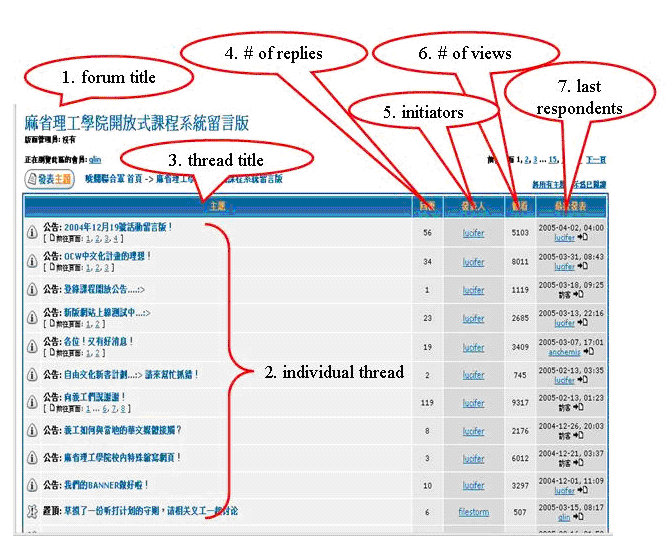Jump to the latest post dated 2005-03-31, 08:43
Image resolution: width=667 pixels, height=536 pixels.
pos(583,266)
